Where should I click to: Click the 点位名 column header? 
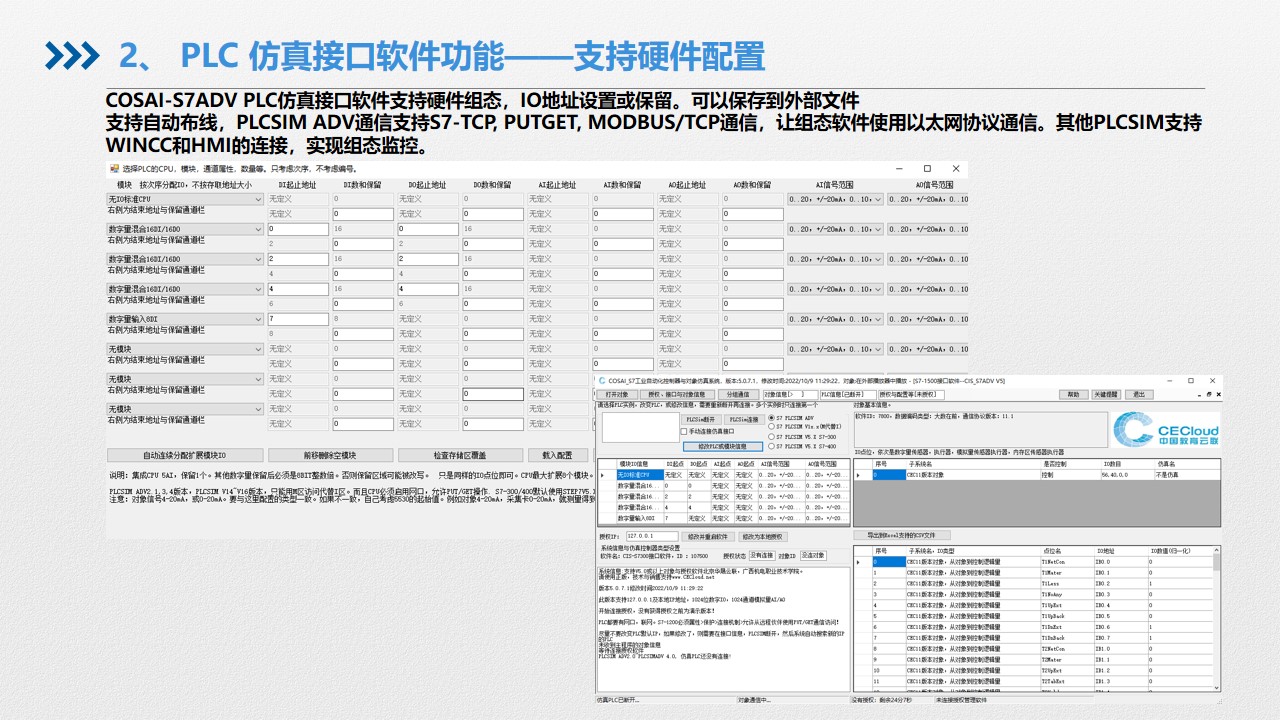click(1066, 551)
